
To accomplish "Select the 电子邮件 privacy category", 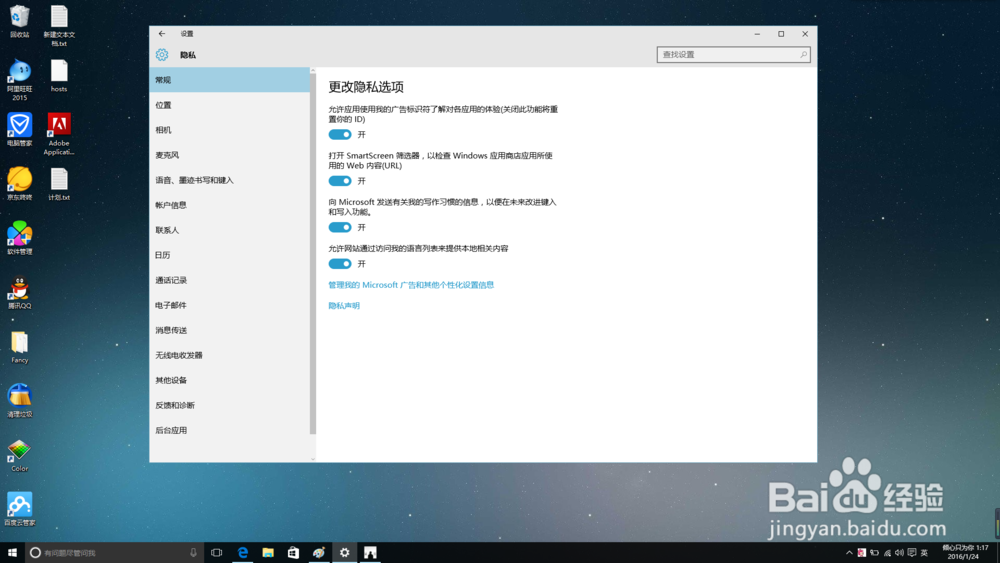I will [230, 305].
